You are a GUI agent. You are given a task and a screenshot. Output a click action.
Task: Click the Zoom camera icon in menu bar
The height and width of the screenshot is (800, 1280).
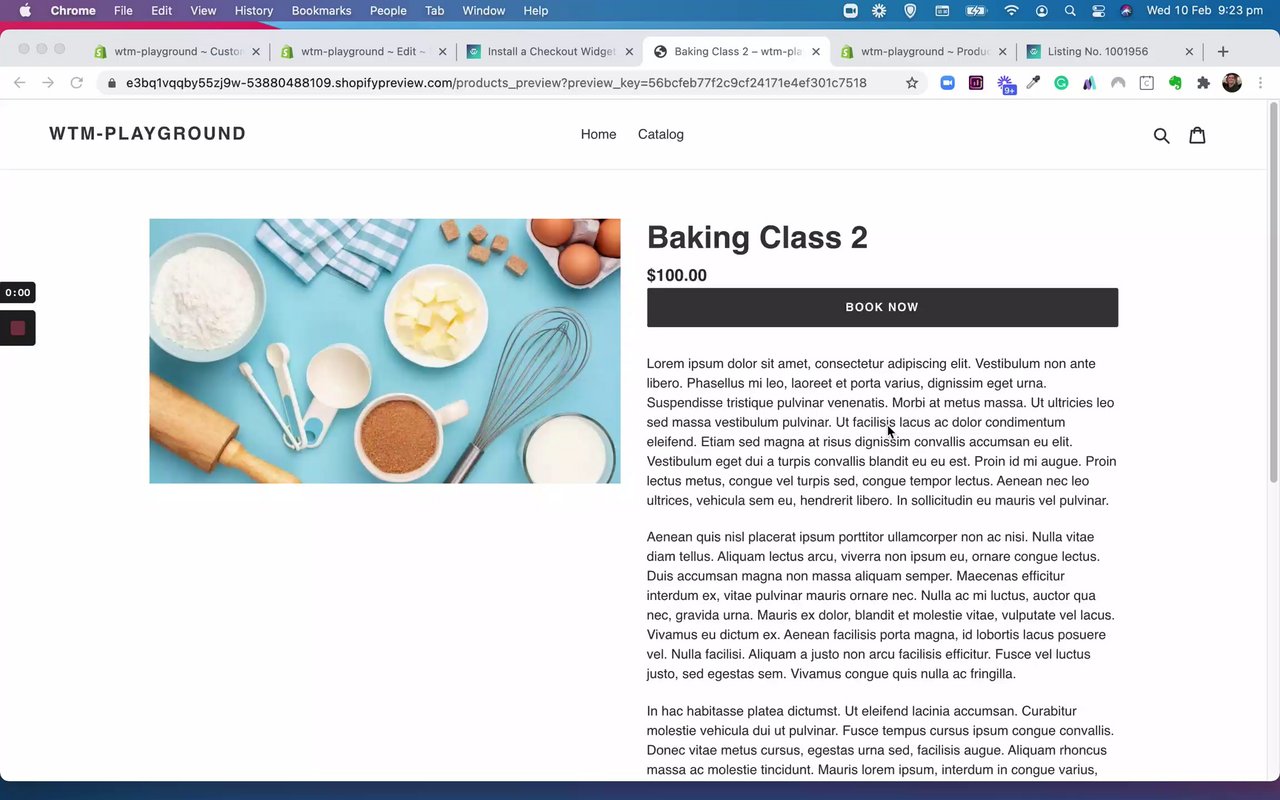[x=851, y=11]
